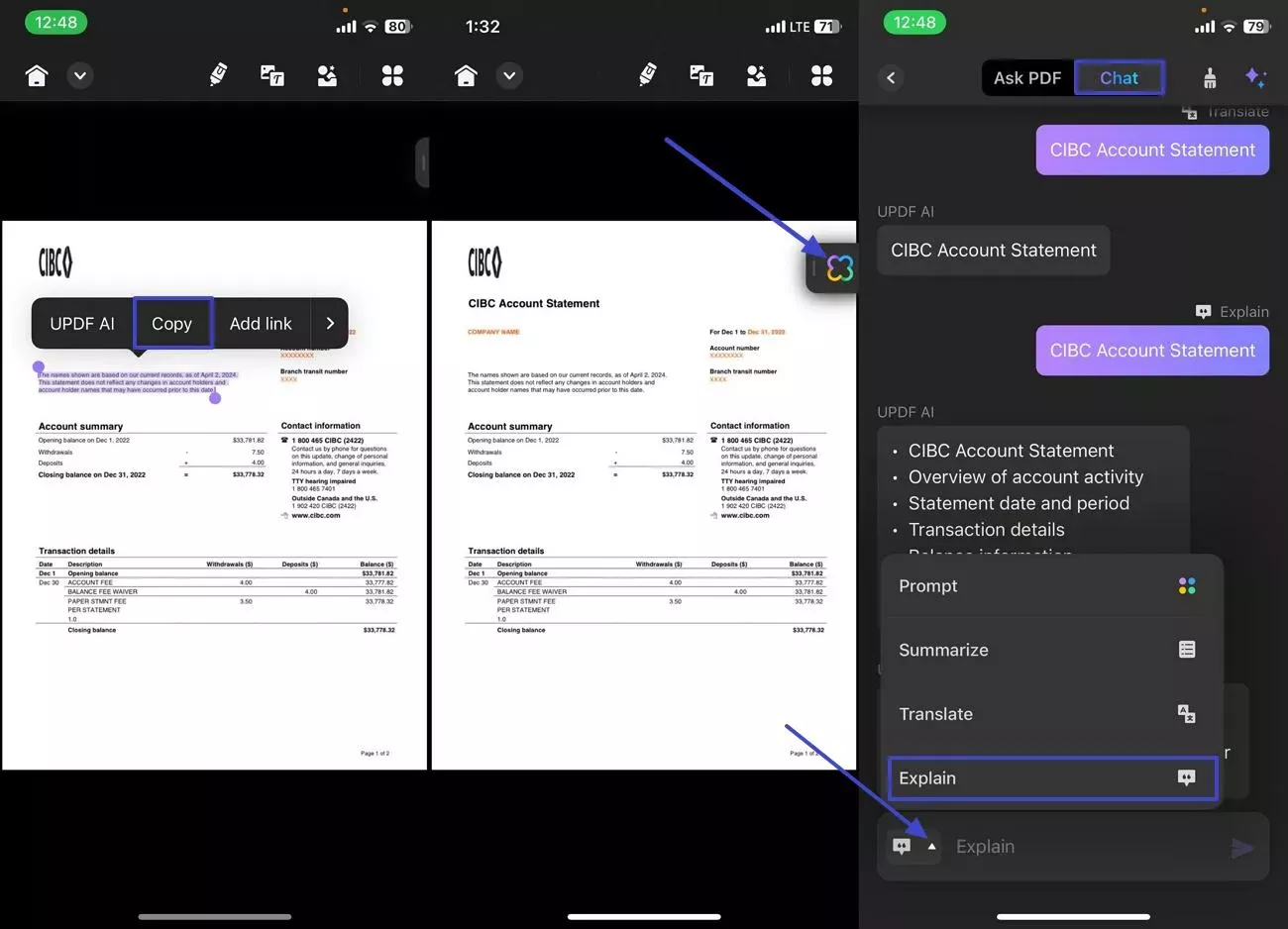The width and height of the screenshot is (1288, 929).
Task: Switch to the Ask PDF tab
Action: pos(1027,78)
